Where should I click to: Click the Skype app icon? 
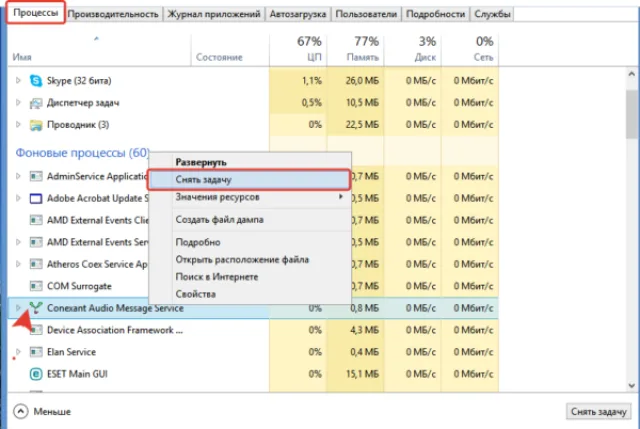click(36, 81)
